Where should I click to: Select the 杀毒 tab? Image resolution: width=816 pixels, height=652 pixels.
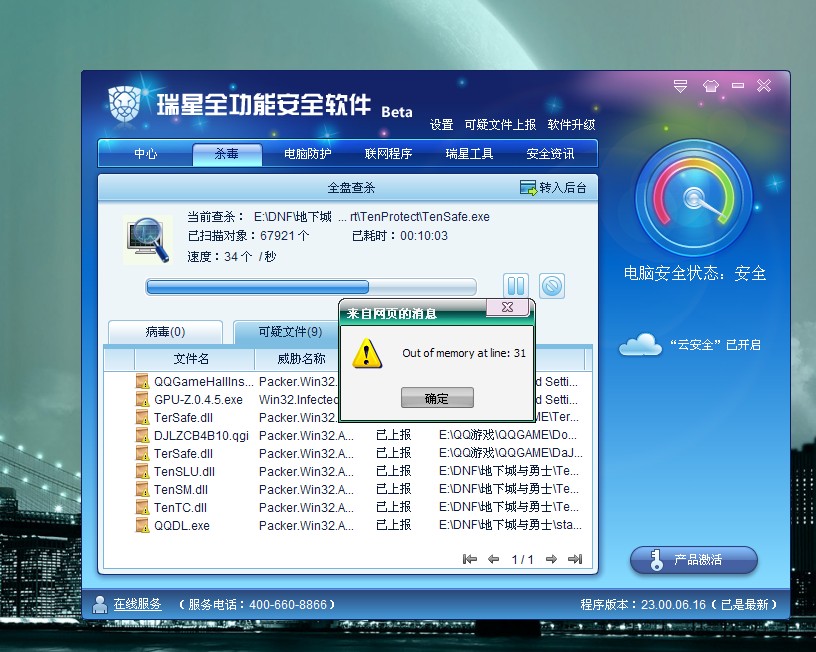click(x=227, y=154)
